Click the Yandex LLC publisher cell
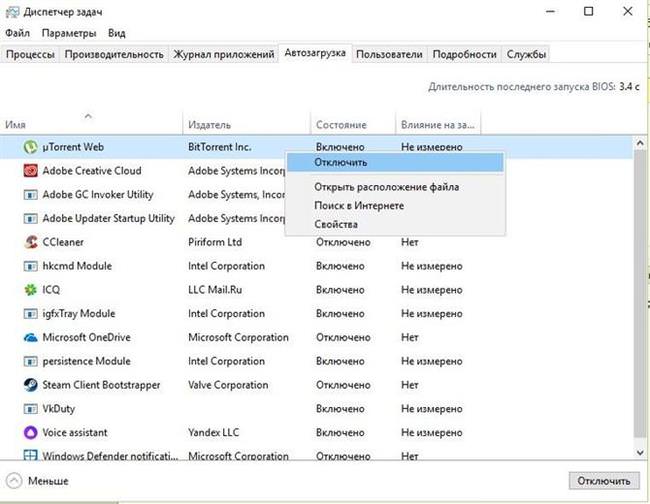The width and height of the screenshot is (650, 504). point(213,433)
